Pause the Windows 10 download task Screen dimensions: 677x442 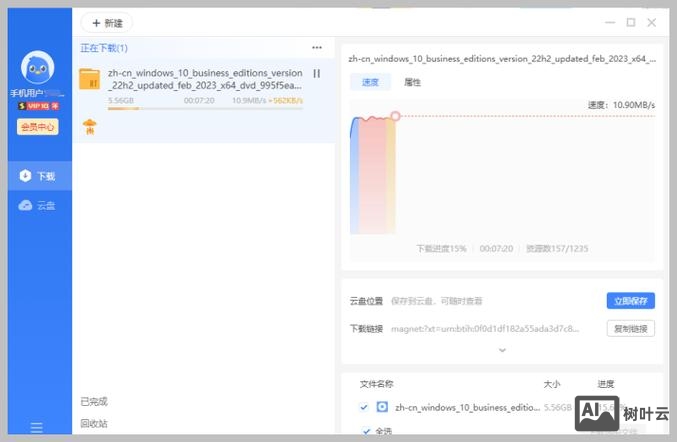coord(317,73)
